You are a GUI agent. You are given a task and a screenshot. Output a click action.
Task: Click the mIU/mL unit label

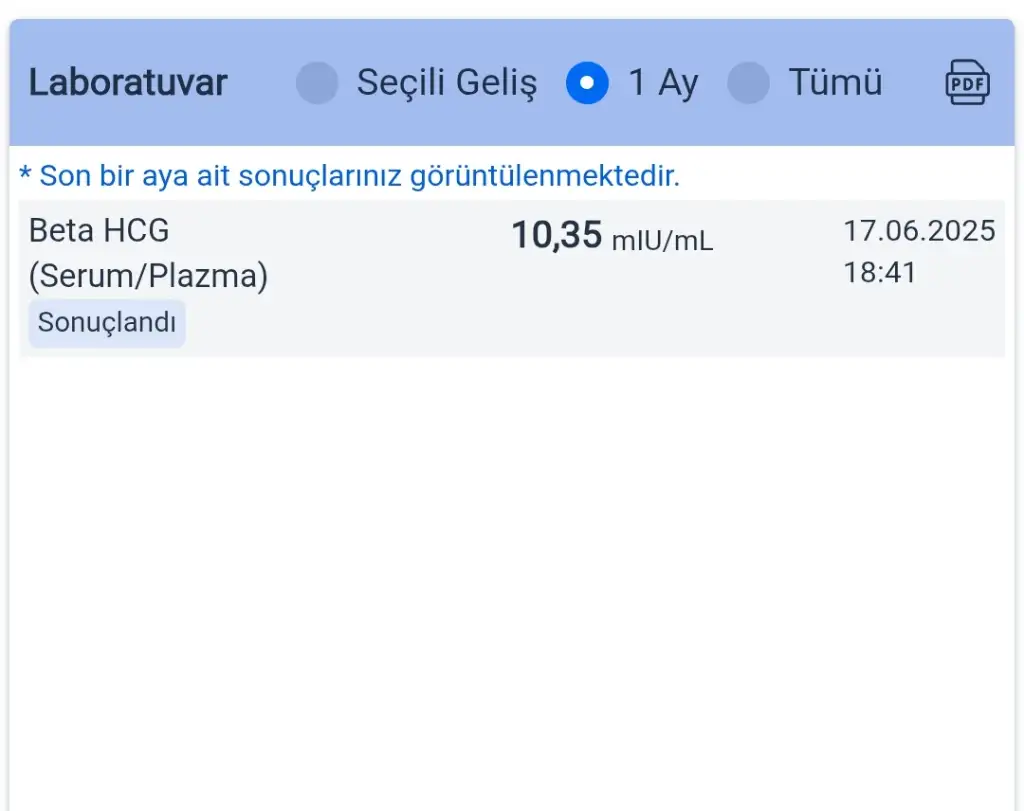662,240
